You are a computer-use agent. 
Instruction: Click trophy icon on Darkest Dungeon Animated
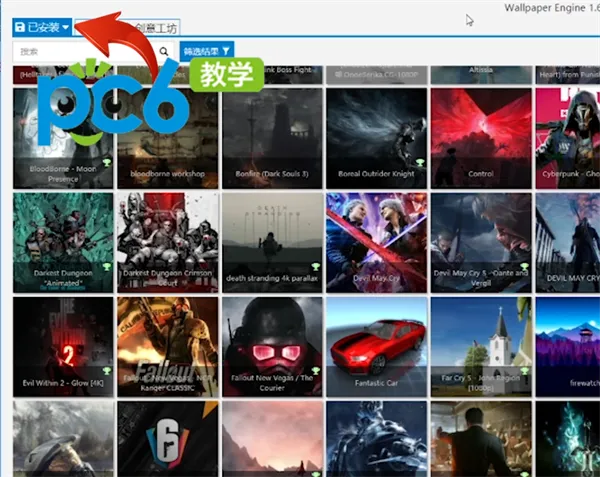coord(107,267)
